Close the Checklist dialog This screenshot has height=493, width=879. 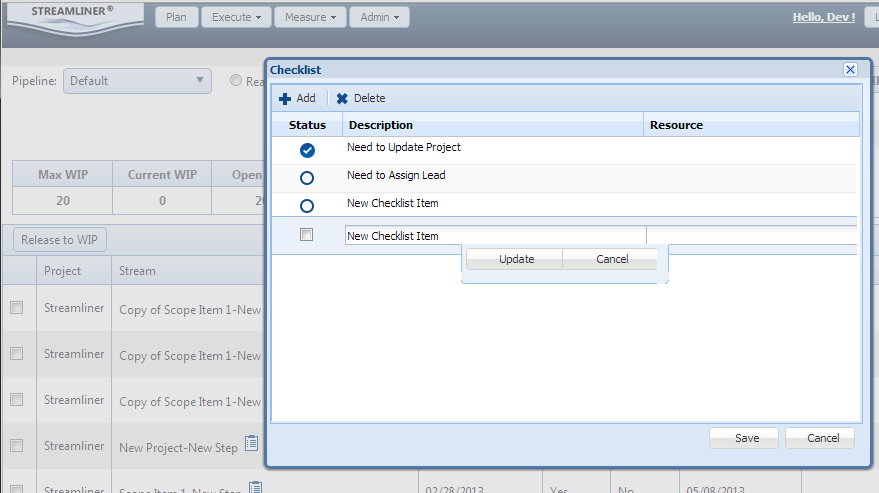click(x=850, y=70)
